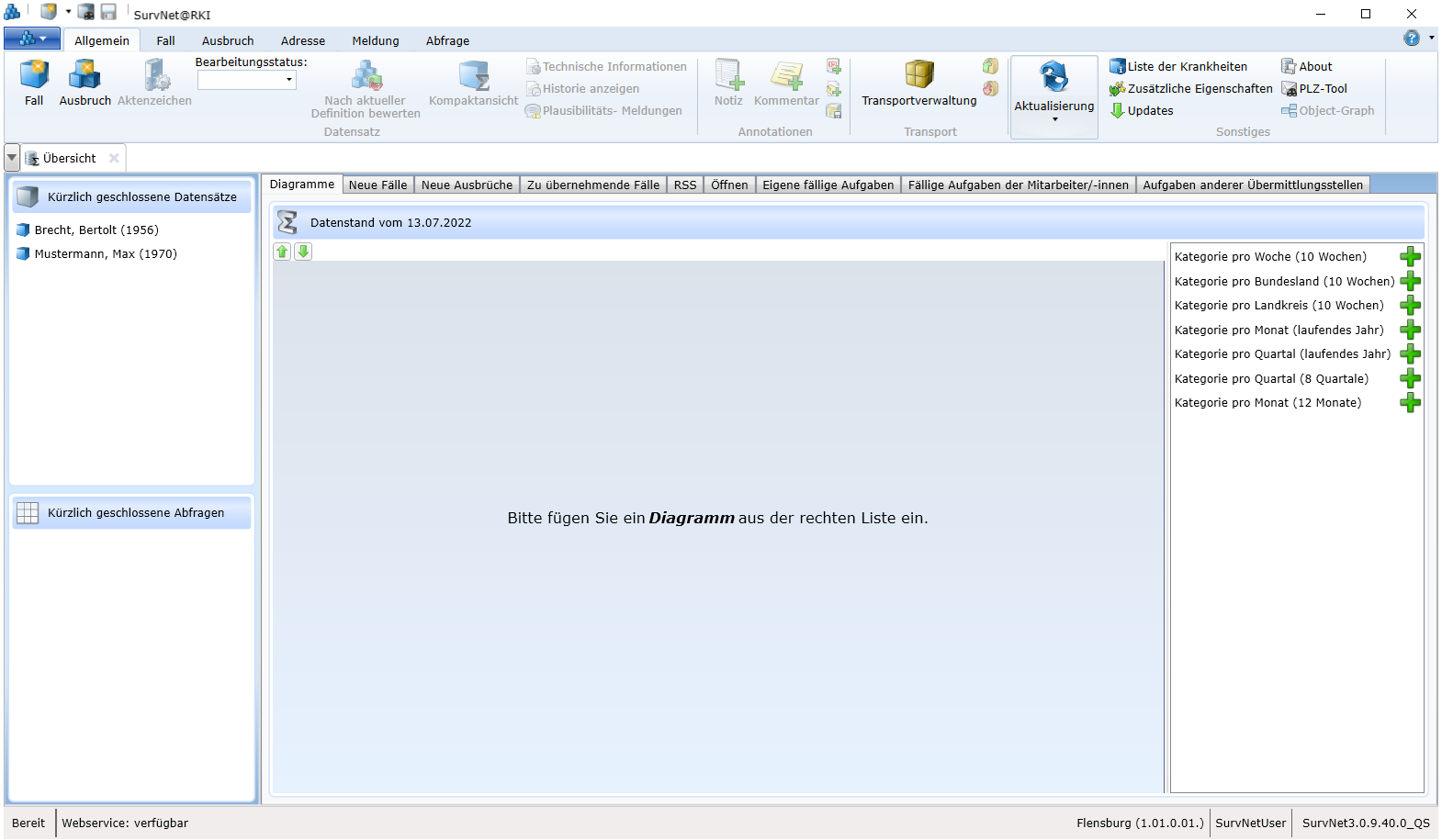Open record Brecht, Bertolt (1956)
1442x840 pixels.
tap(96, 230)
